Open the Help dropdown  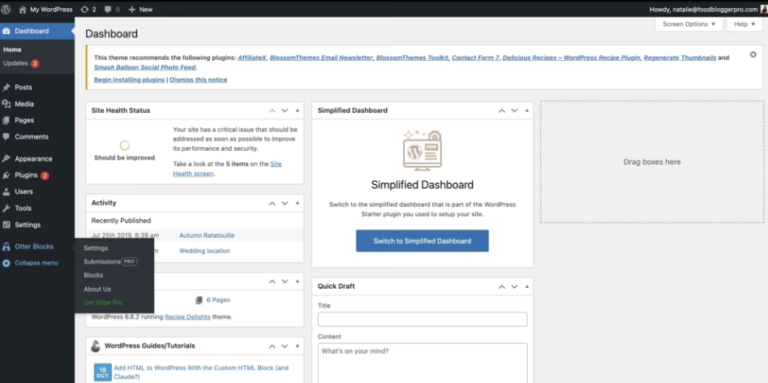tap(744, 24)
